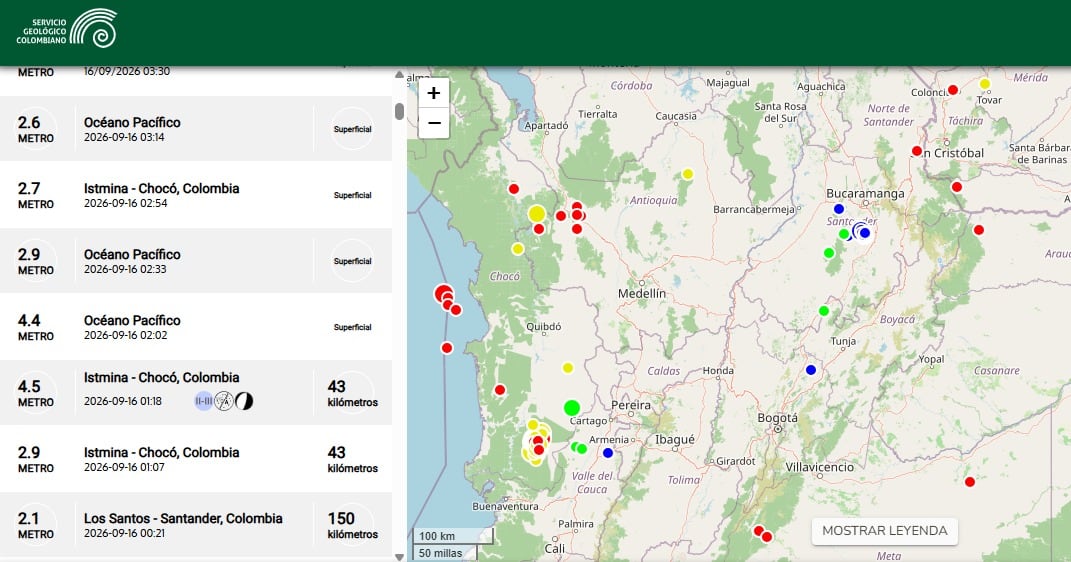Screen dimensions: 1071x562
Task: Open the 4.4 Océano Pacífico 02:02 event
Action: tap(196, 326)
